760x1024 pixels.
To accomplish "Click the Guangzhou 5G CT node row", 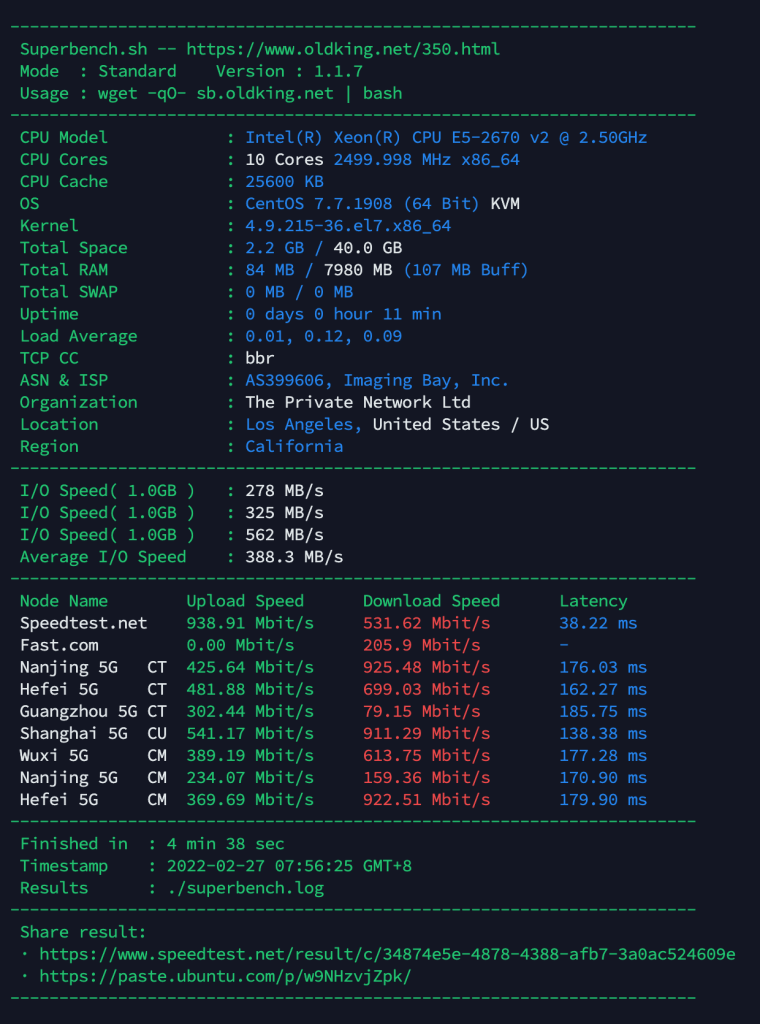I will [x=93, y=711].
